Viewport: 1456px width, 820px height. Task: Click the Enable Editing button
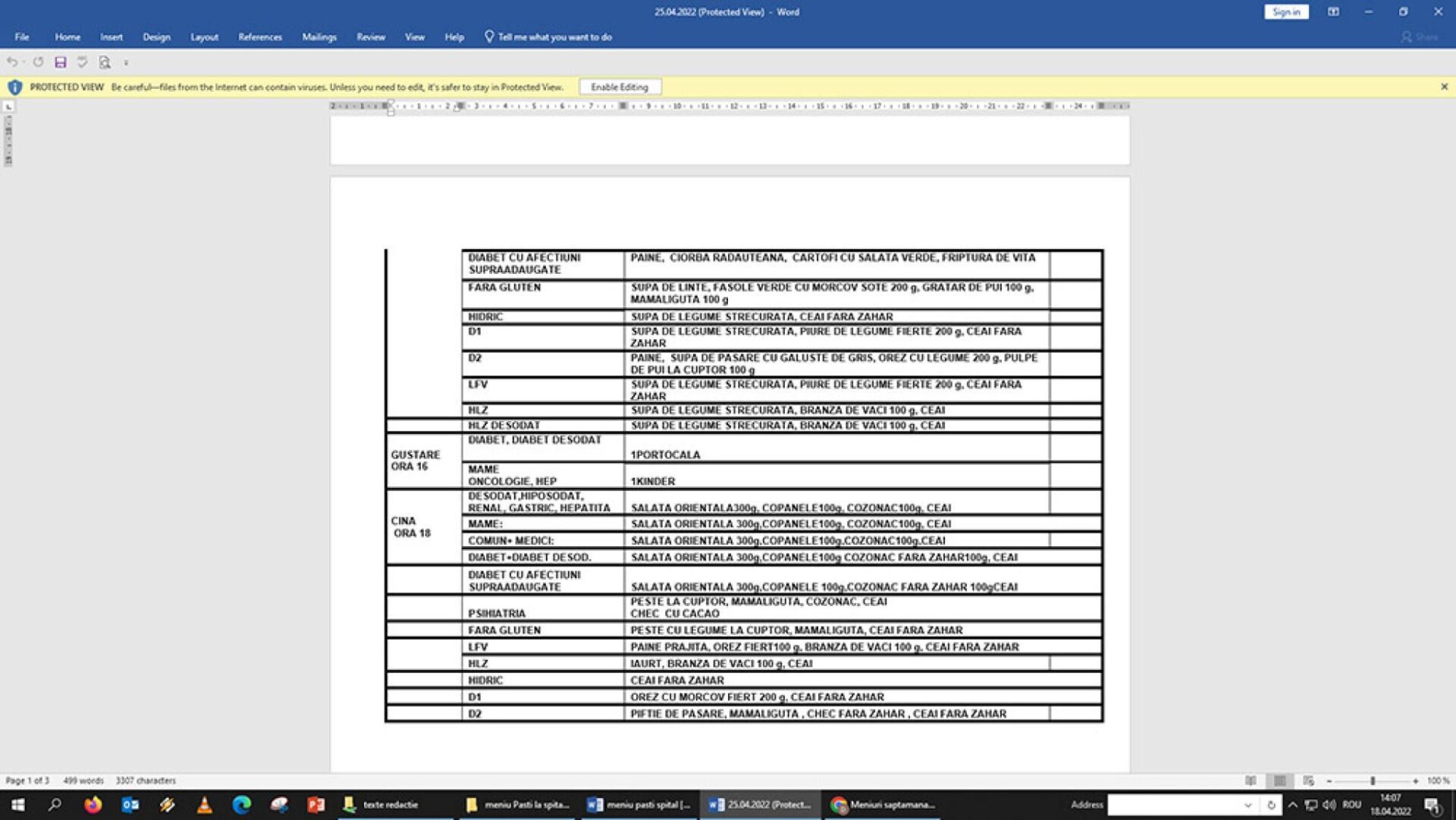(x=620, y=87)
